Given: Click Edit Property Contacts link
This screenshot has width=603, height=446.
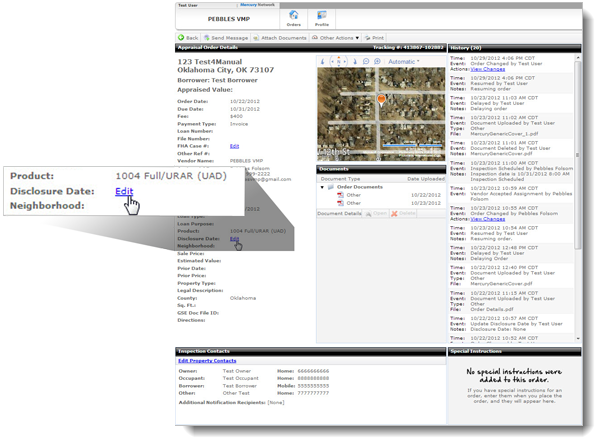Looking at the screenshot, I should coord(207,361).
